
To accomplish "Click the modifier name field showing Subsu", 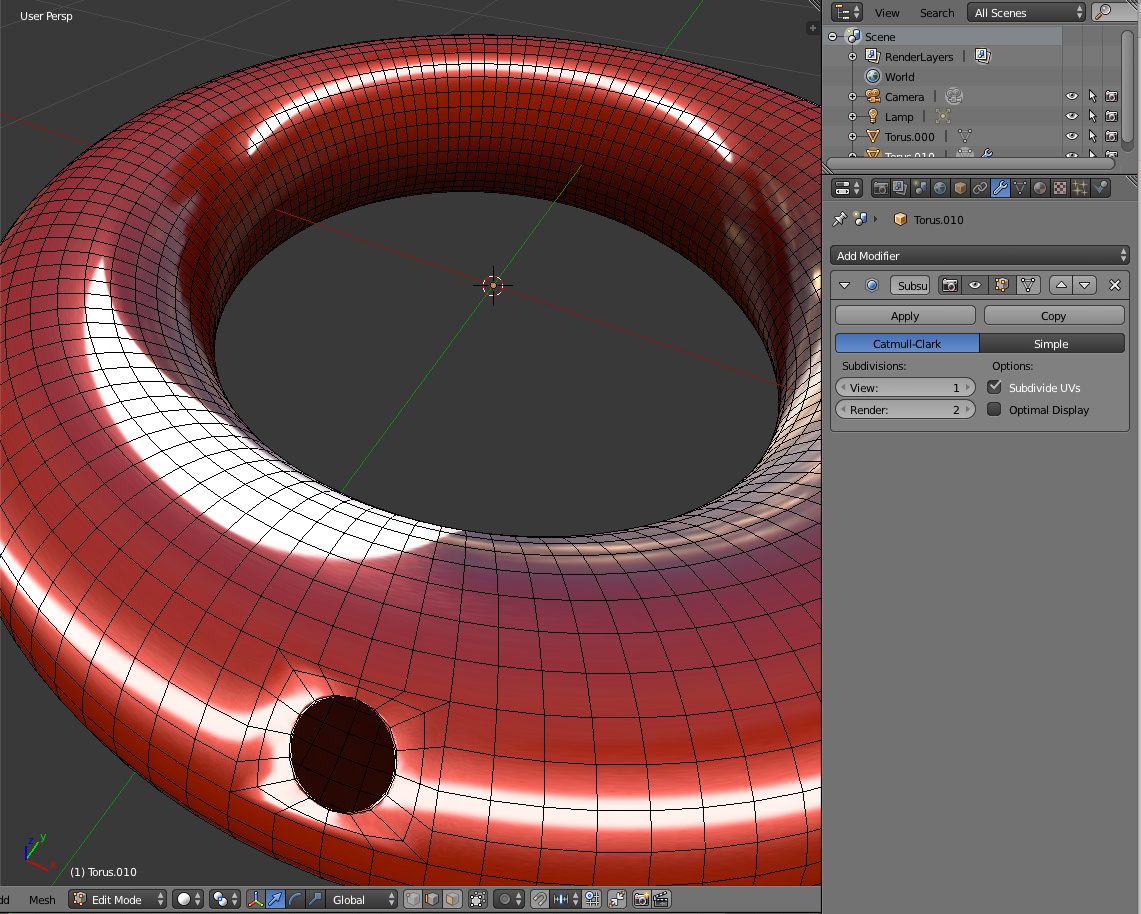I will pos(910,285).
